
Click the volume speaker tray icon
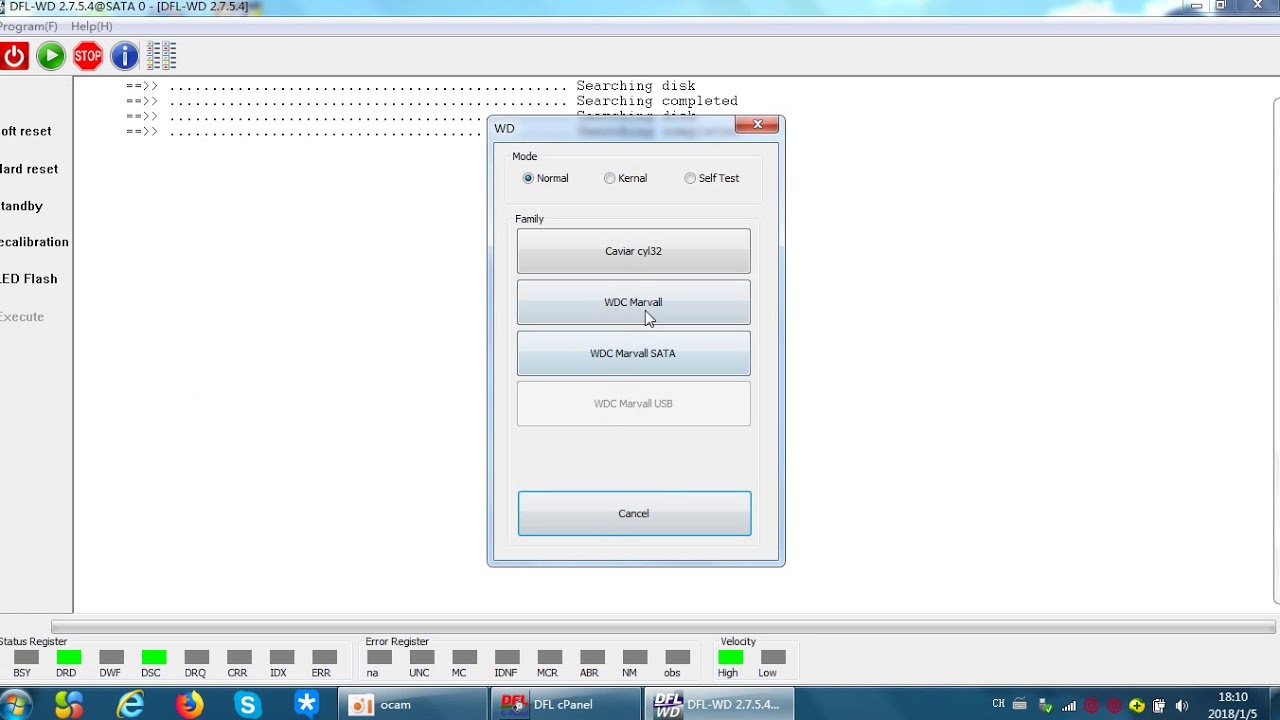(x=1182, y=706)
